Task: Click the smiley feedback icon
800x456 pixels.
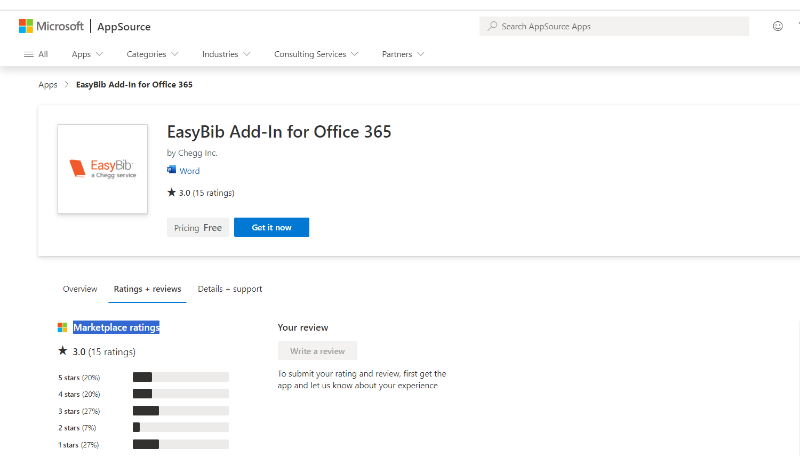Action: [x=778, y=26]
